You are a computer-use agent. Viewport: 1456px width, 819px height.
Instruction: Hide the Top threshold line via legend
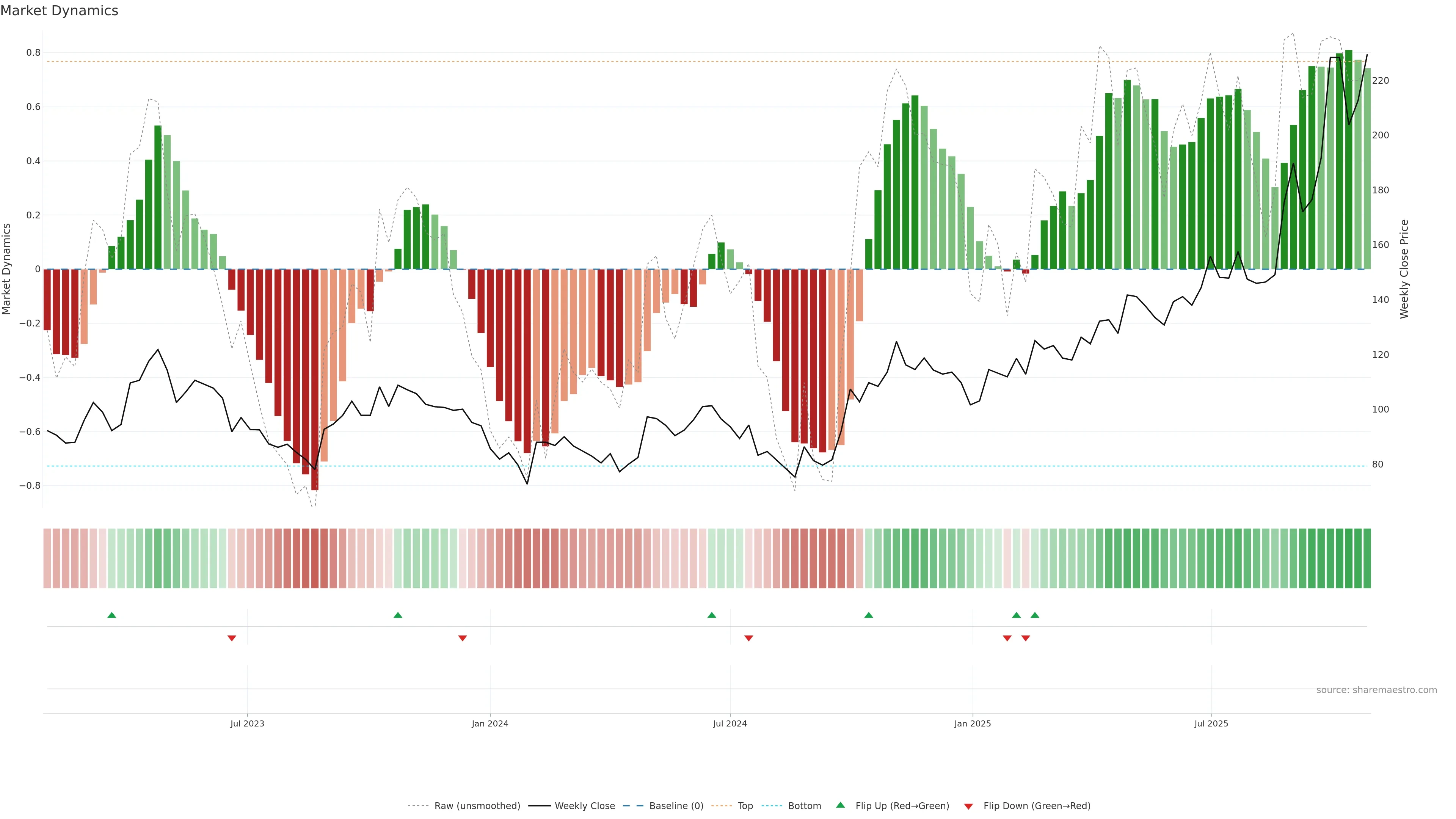[745, 806]
